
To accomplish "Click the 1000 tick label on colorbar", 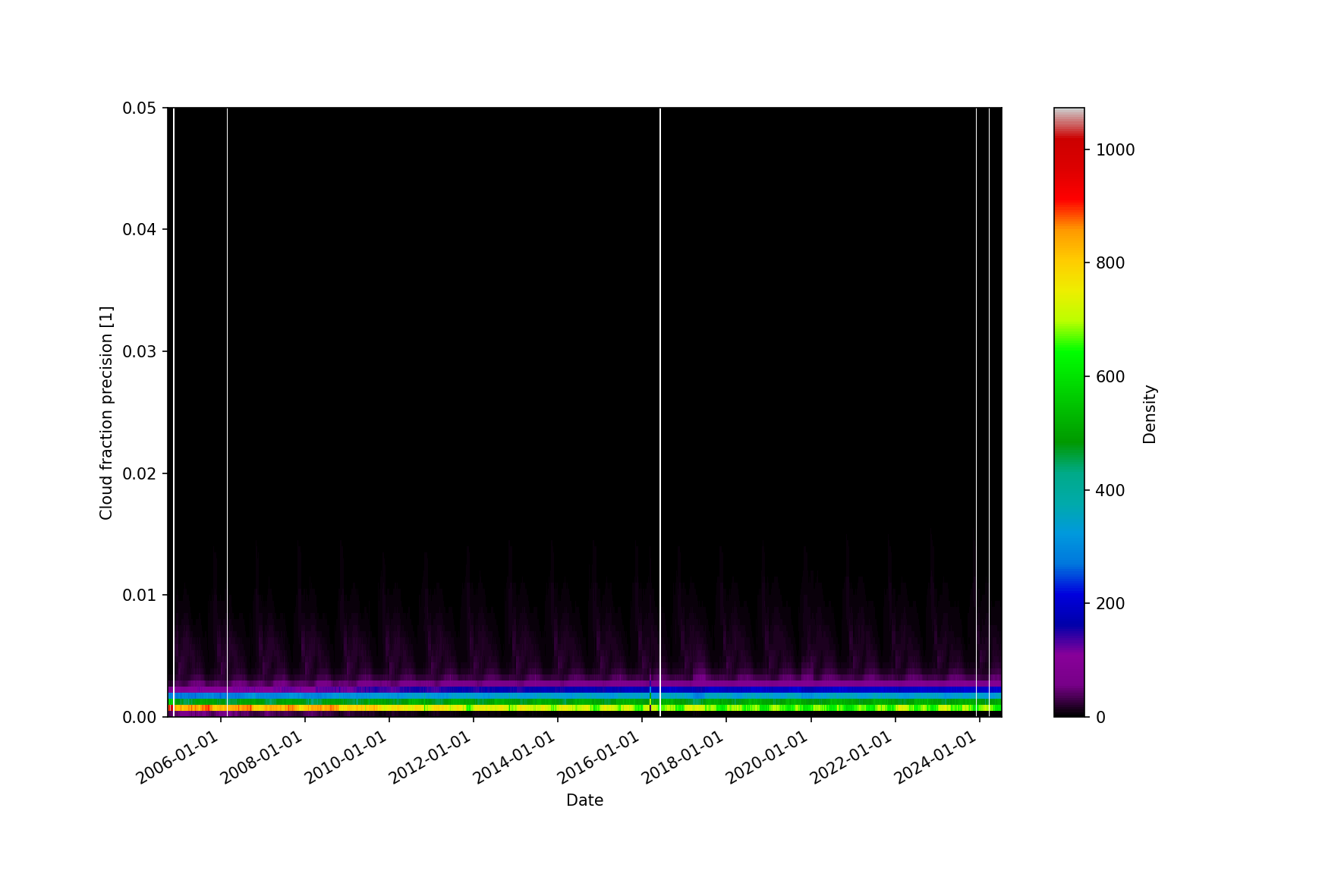I will click(1115, 150).
